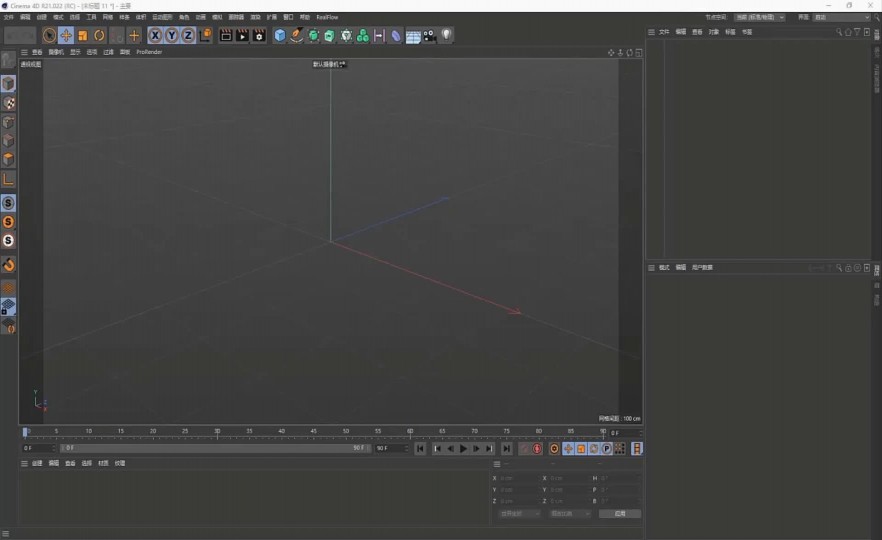The width and height of the screenshot is (882, 540).
Task: Activate the Scale tool
Action: 83,36
